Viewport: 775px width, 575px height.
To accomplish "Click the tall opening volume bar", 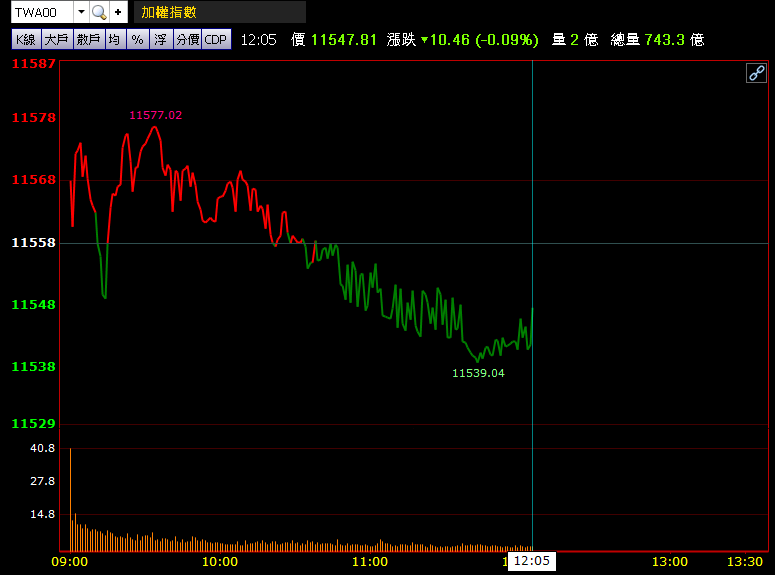I will coord(70,499).
